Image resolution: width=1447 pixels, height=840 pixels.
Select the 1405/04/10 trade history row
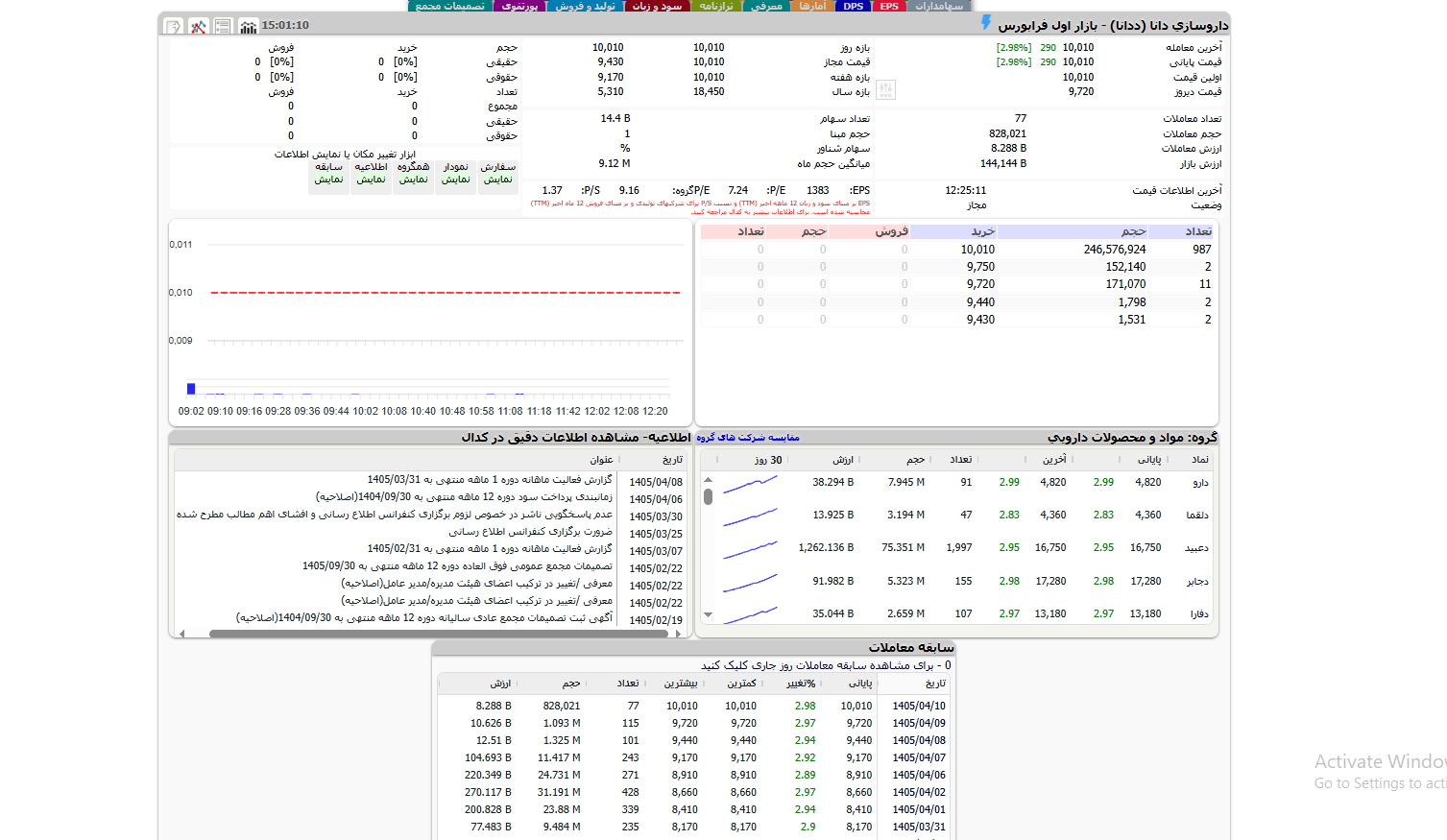point(694,706)
